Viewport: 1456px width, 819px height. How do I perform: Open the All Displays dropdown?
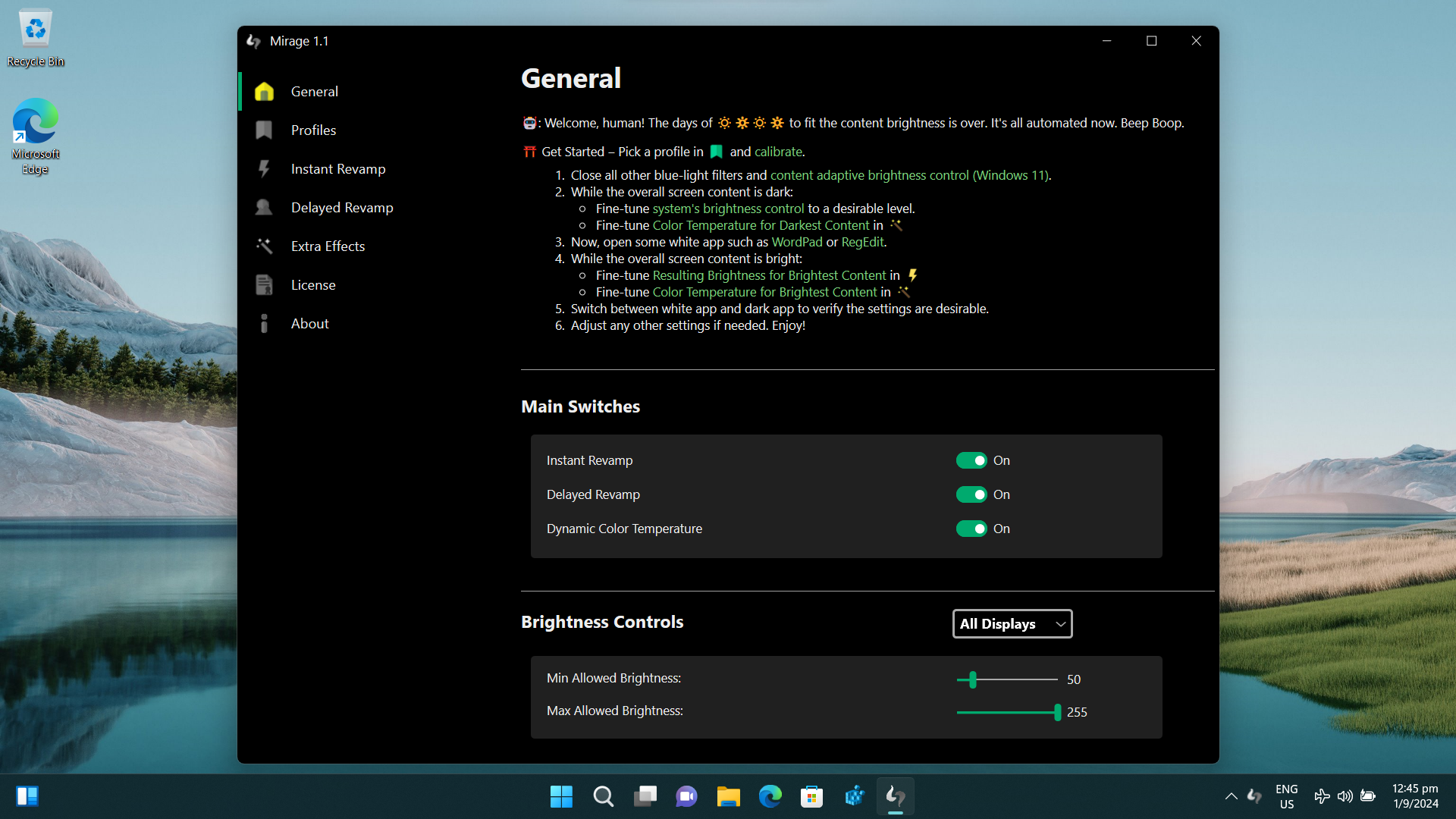click(x=1012, y=623)
